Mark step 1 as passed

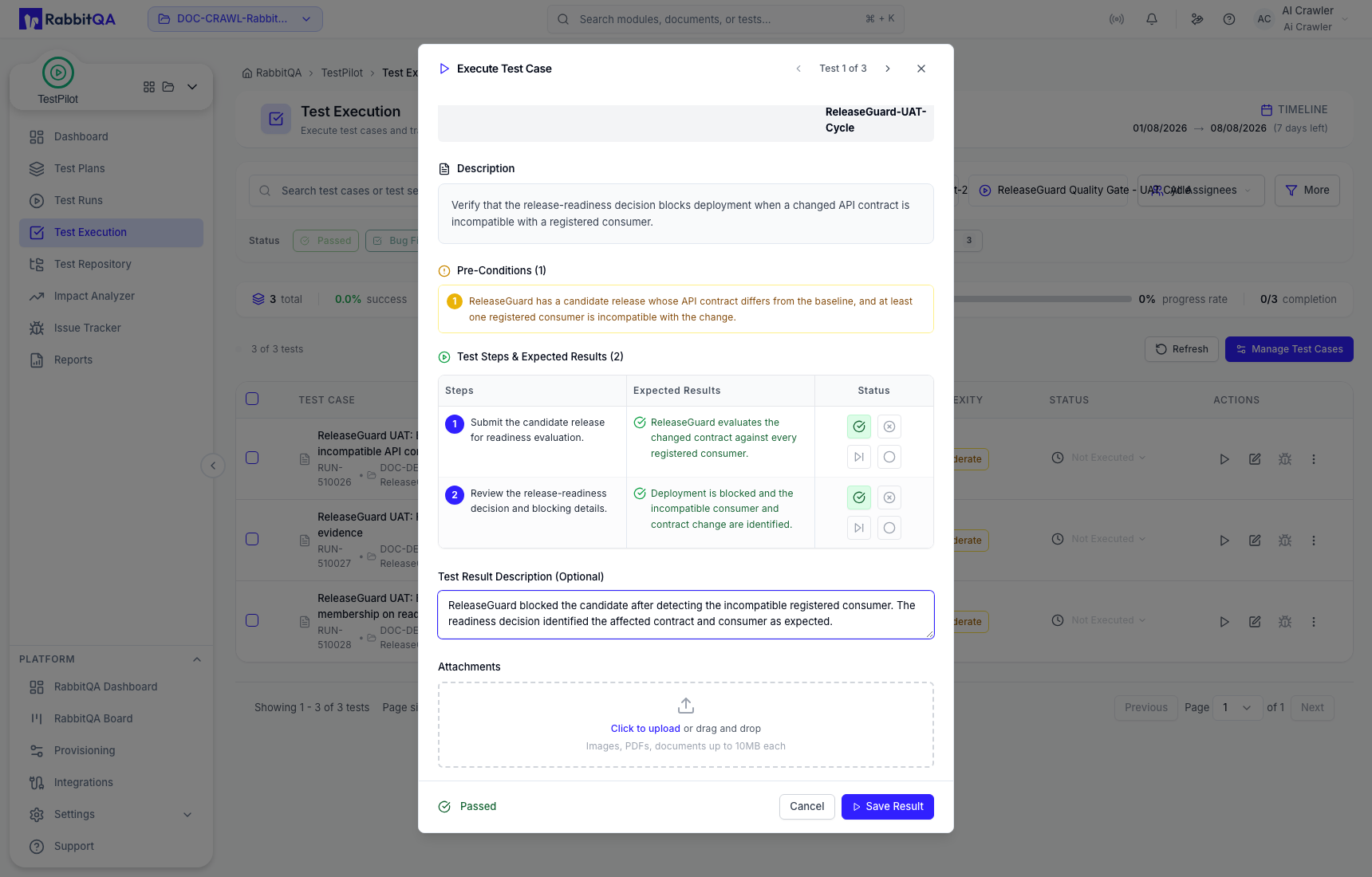859,427
